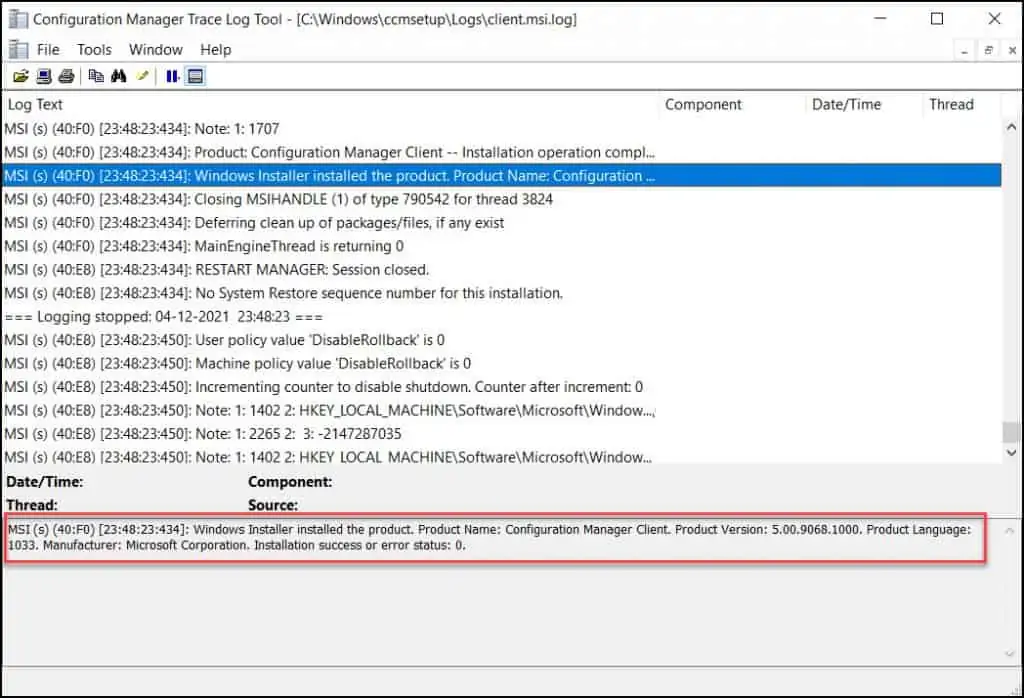The height and width of the screenshot is (698, 1024).
Task: Sort by the Component column header
Action: tap(731, 104)
